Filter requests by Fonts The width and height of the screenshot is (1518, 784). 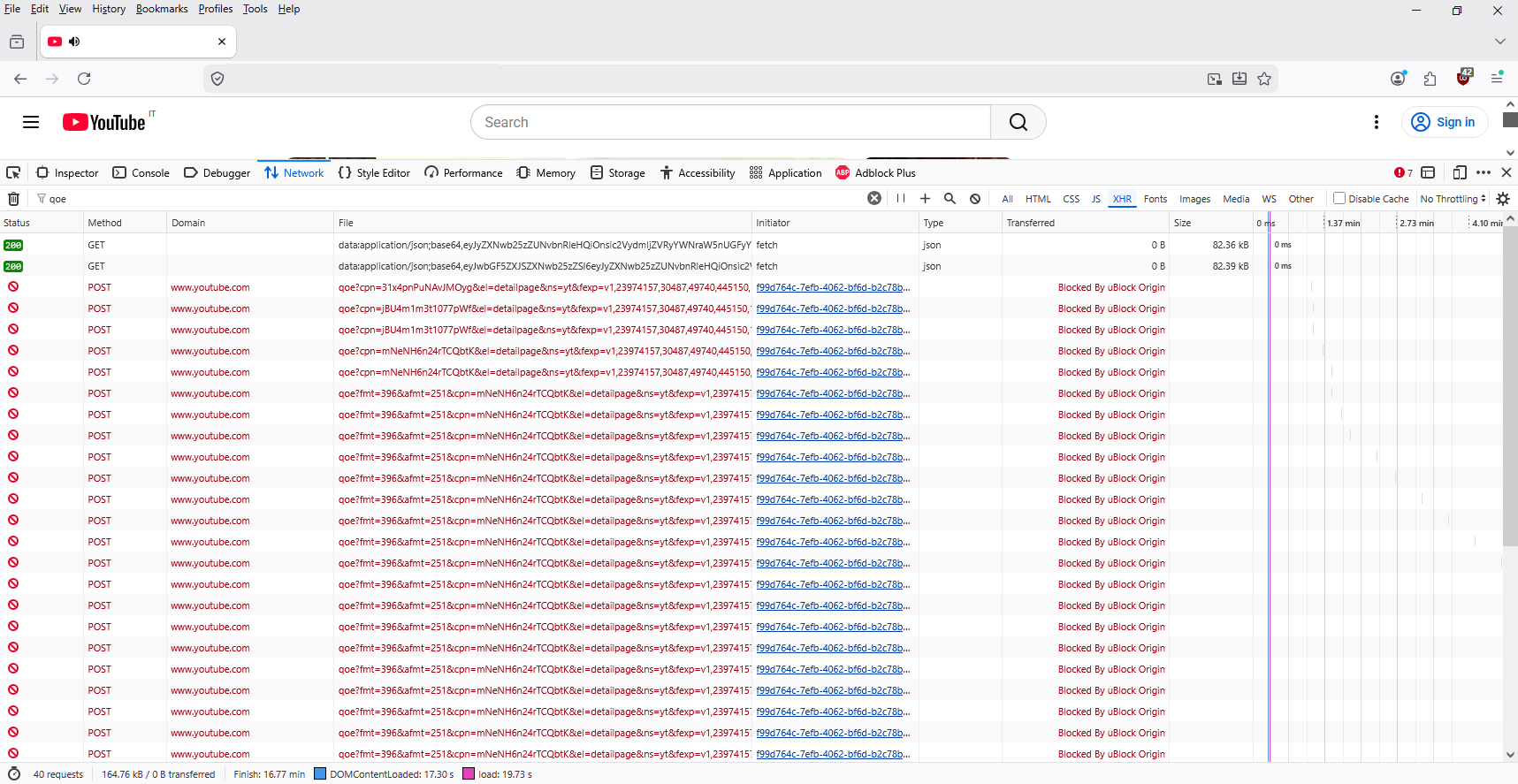[x=1155, y=199]
